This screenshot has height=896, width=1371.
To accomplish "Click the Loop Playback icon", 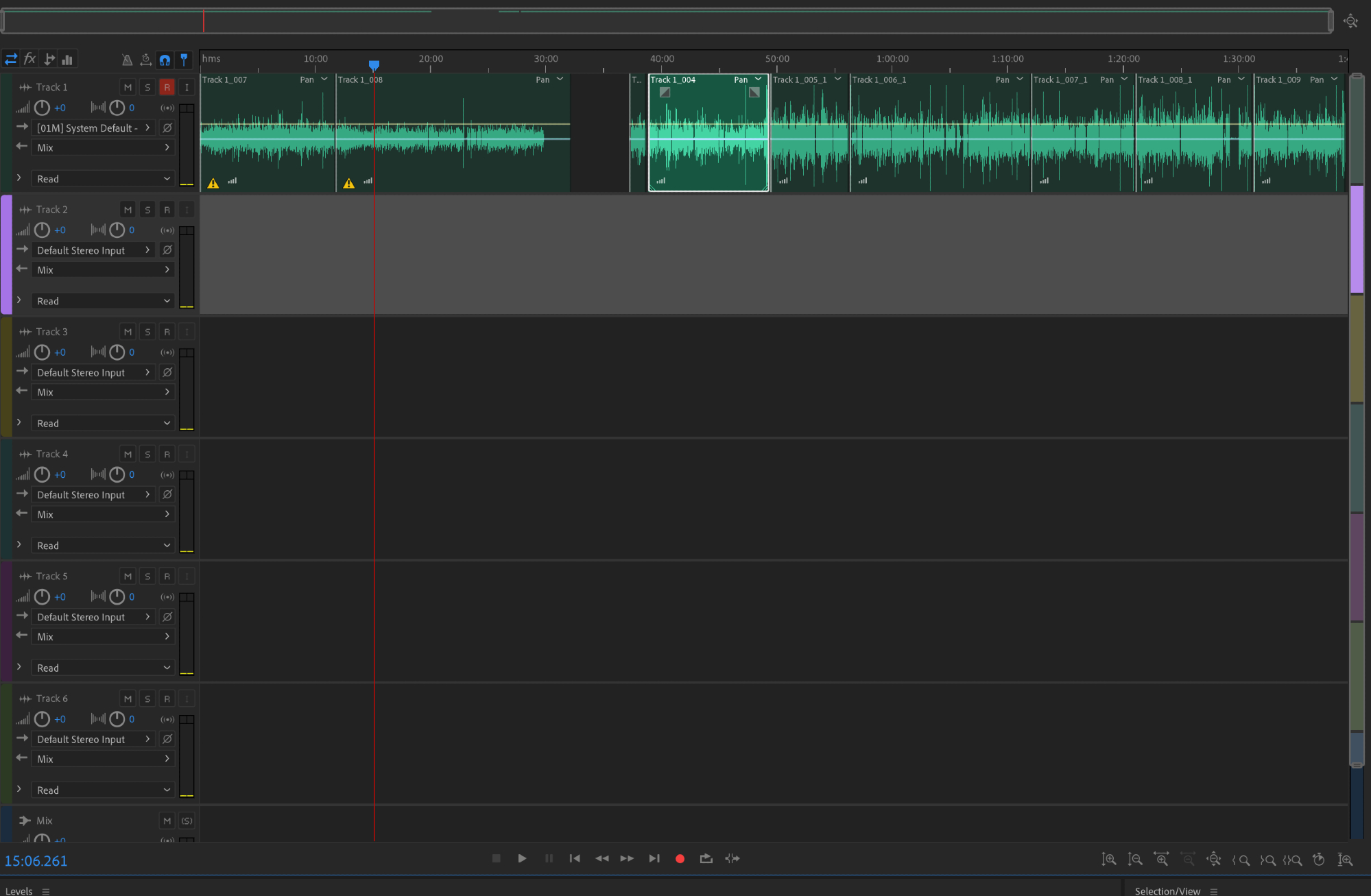I will [x=706, y=858].
